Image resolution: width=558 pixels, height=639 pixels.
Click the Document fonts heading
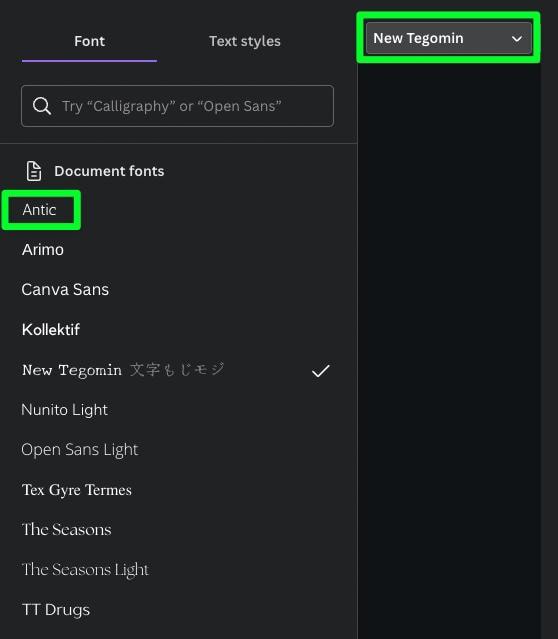point(109,171)
